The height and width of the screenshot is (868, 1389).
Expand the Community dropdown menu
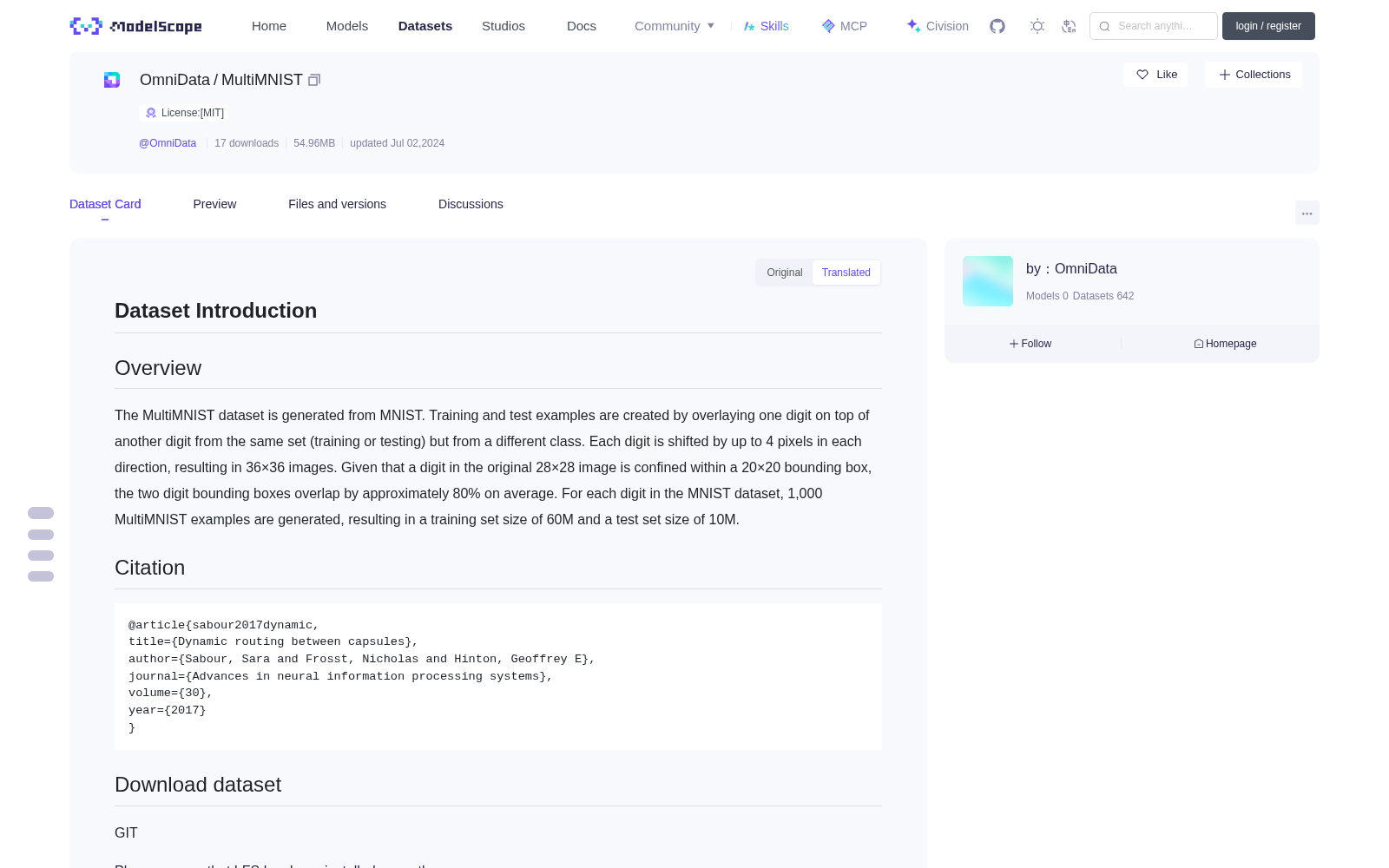click(x=675, y=26)
